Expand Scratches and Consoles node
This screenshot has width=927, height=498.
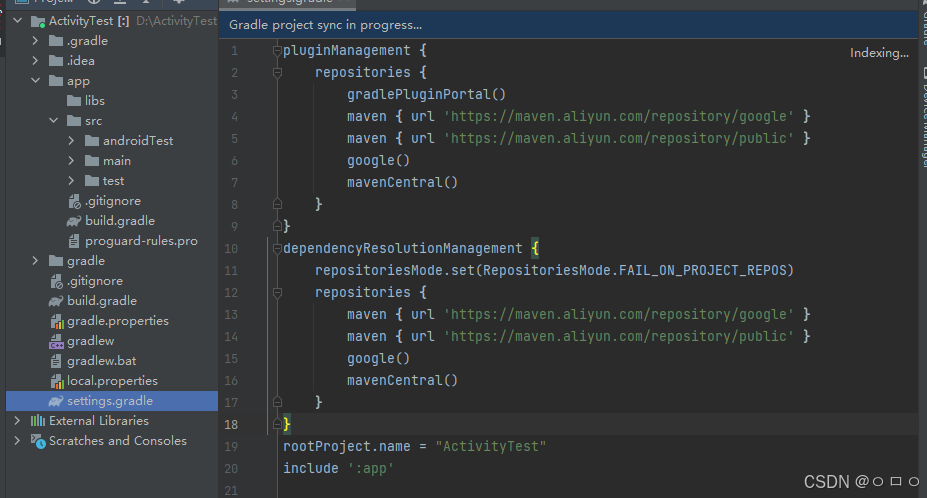pos(17,441)
